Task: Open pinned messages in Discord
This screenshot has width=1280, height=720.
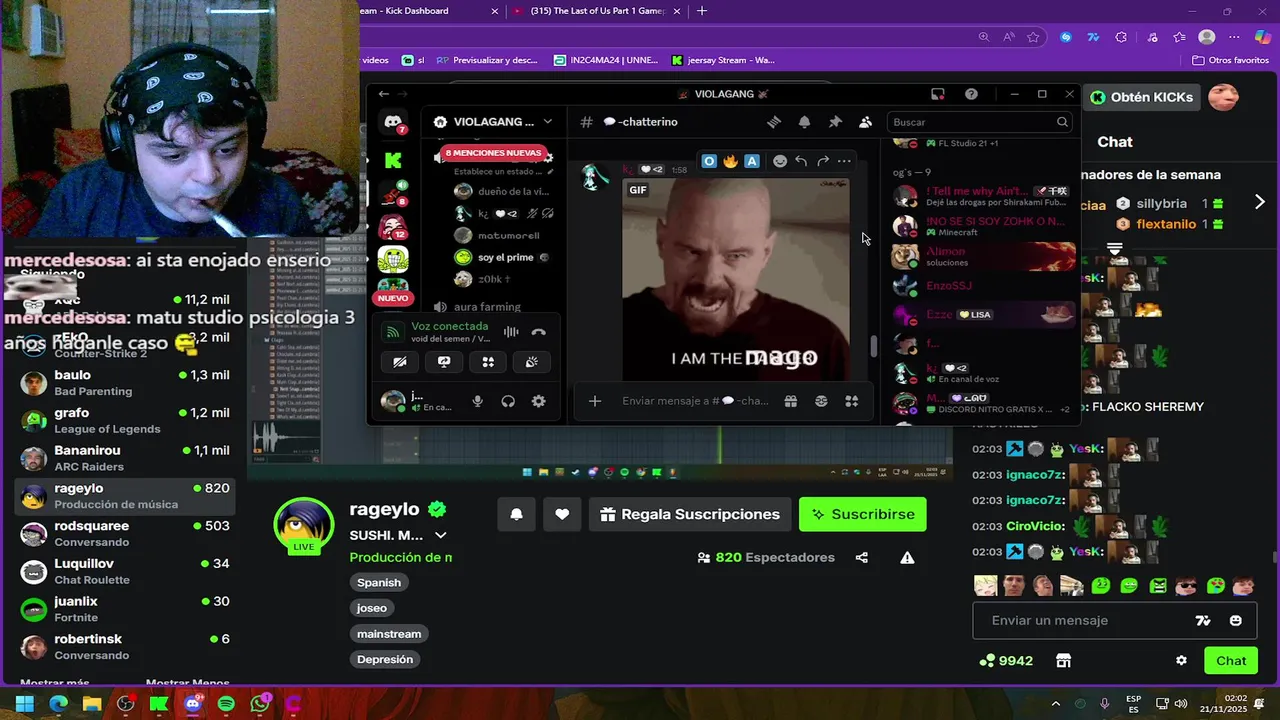Action: coord(835,122)
